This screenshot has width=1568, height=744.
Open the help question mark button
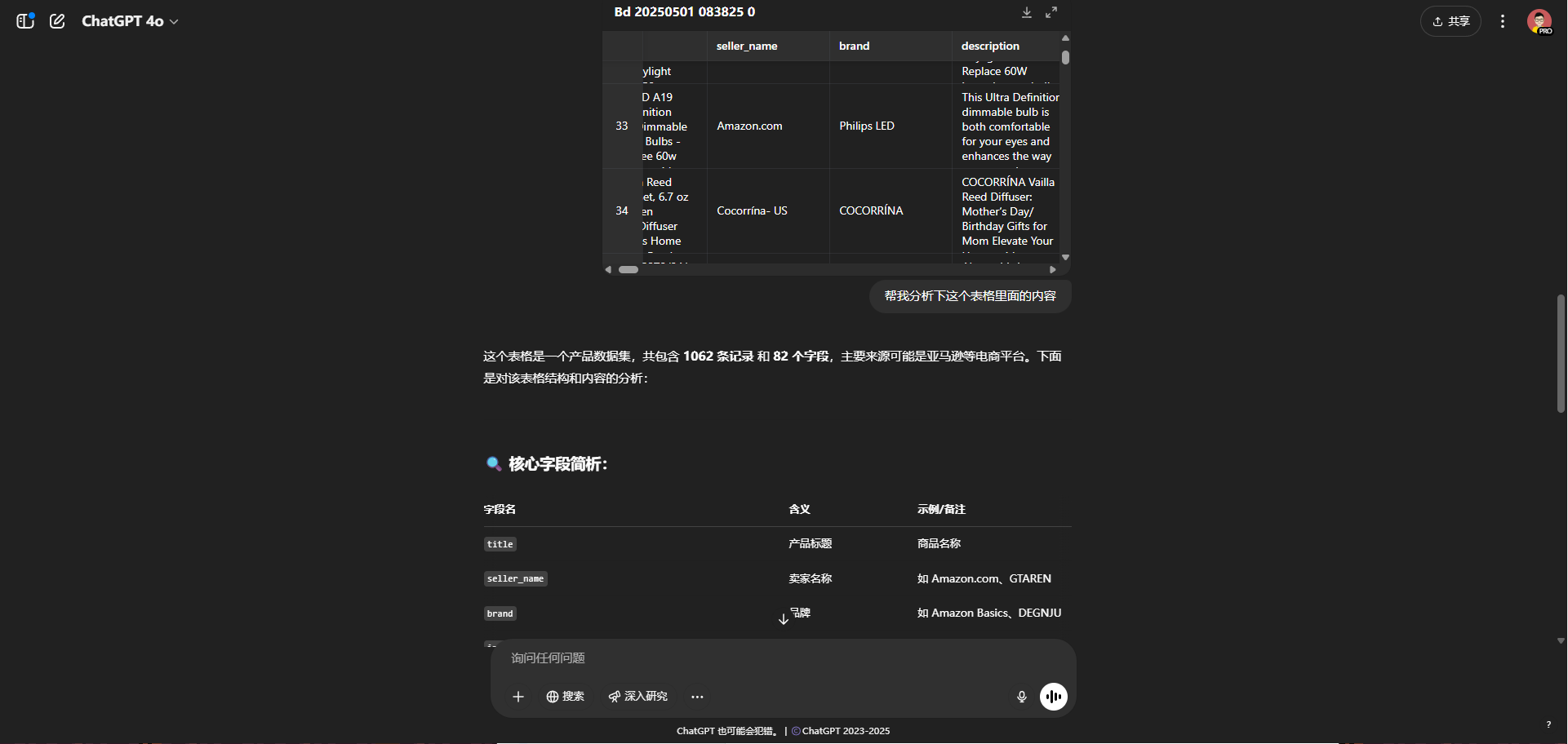[1548, 724]
